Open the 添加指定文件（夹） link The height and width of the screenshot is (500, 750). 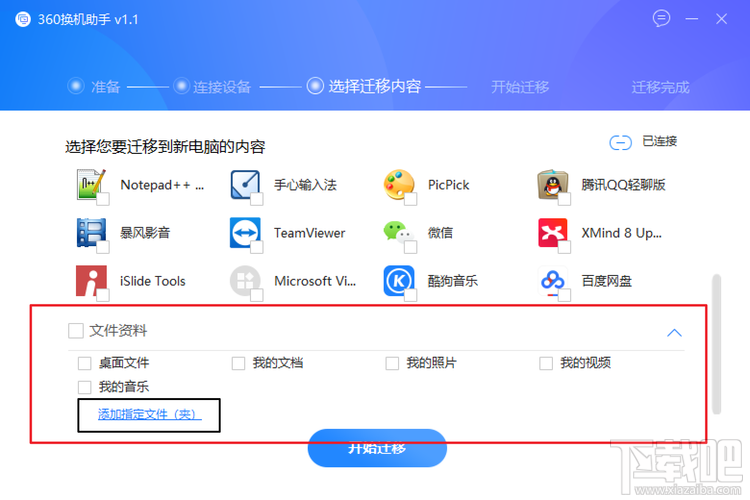click(x=150, y=414)
